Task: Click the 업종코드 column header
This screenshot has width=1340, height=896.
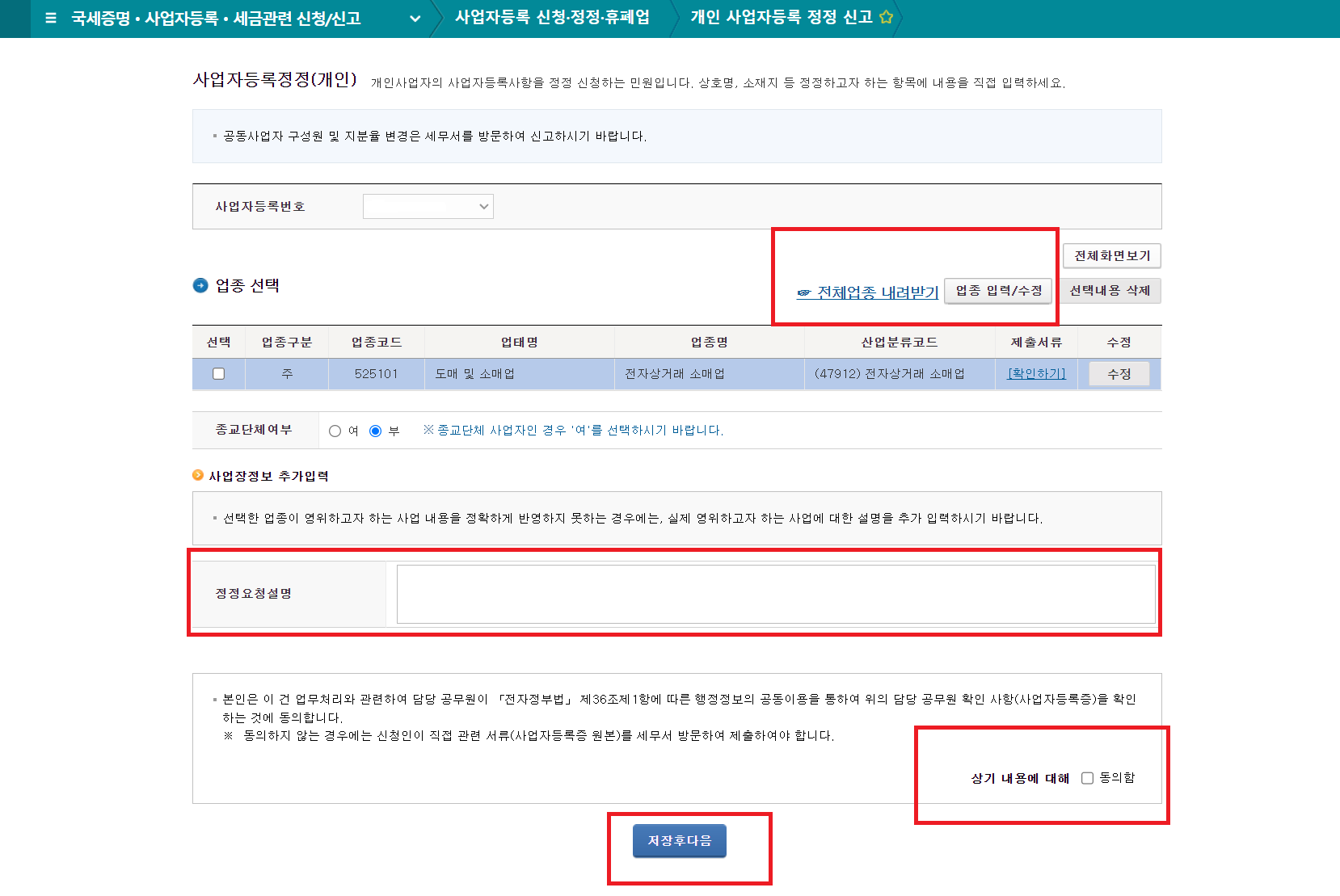Action: (x=377, y=342)
